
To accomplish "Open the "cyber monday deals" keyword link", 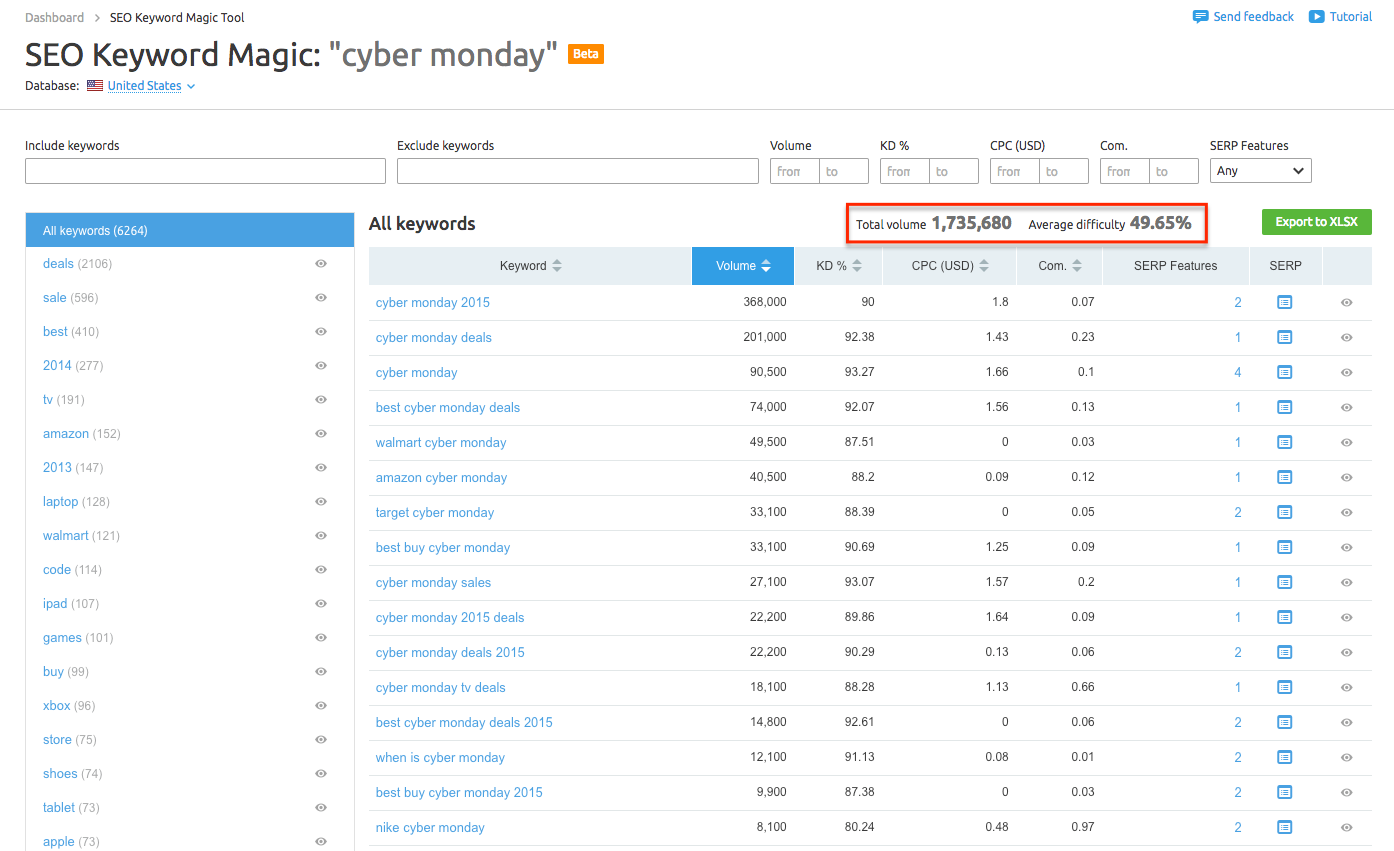I will [433, 337].
